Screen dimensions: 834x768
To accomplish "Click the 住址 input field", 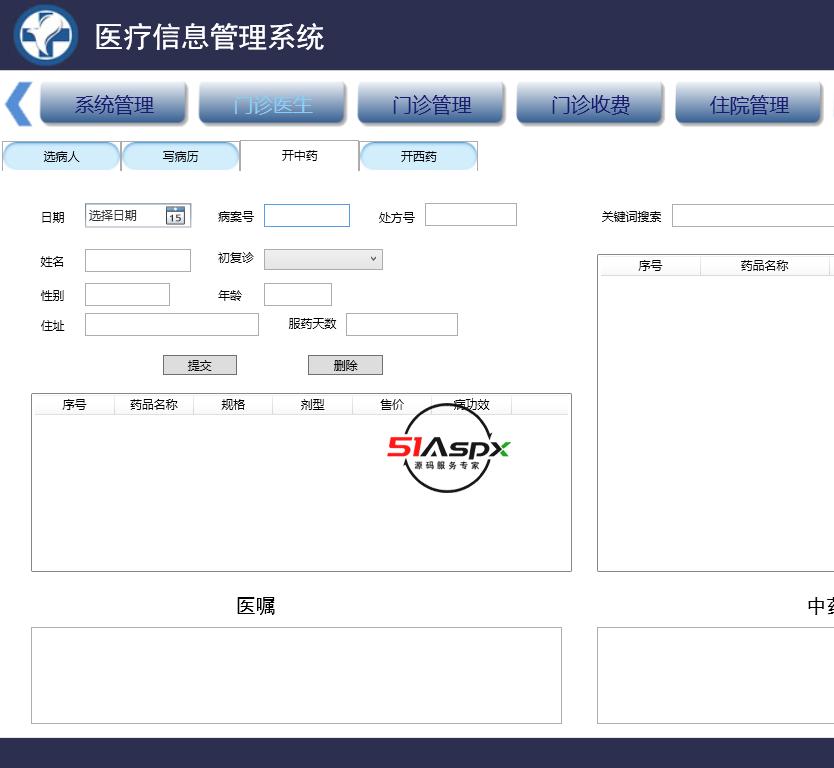I will 172,324.
